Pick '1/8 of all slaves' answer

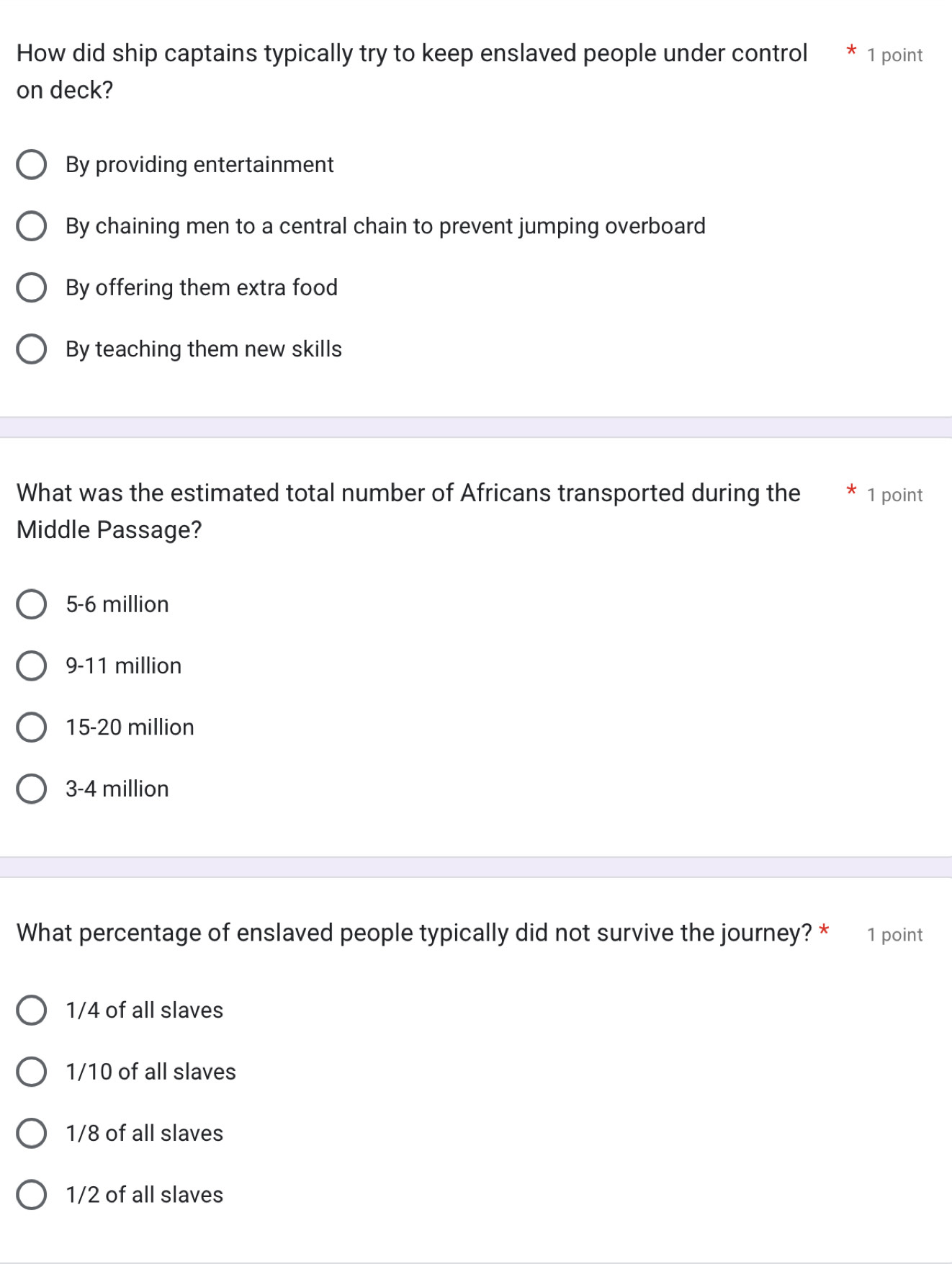(x=32, y=1133)
